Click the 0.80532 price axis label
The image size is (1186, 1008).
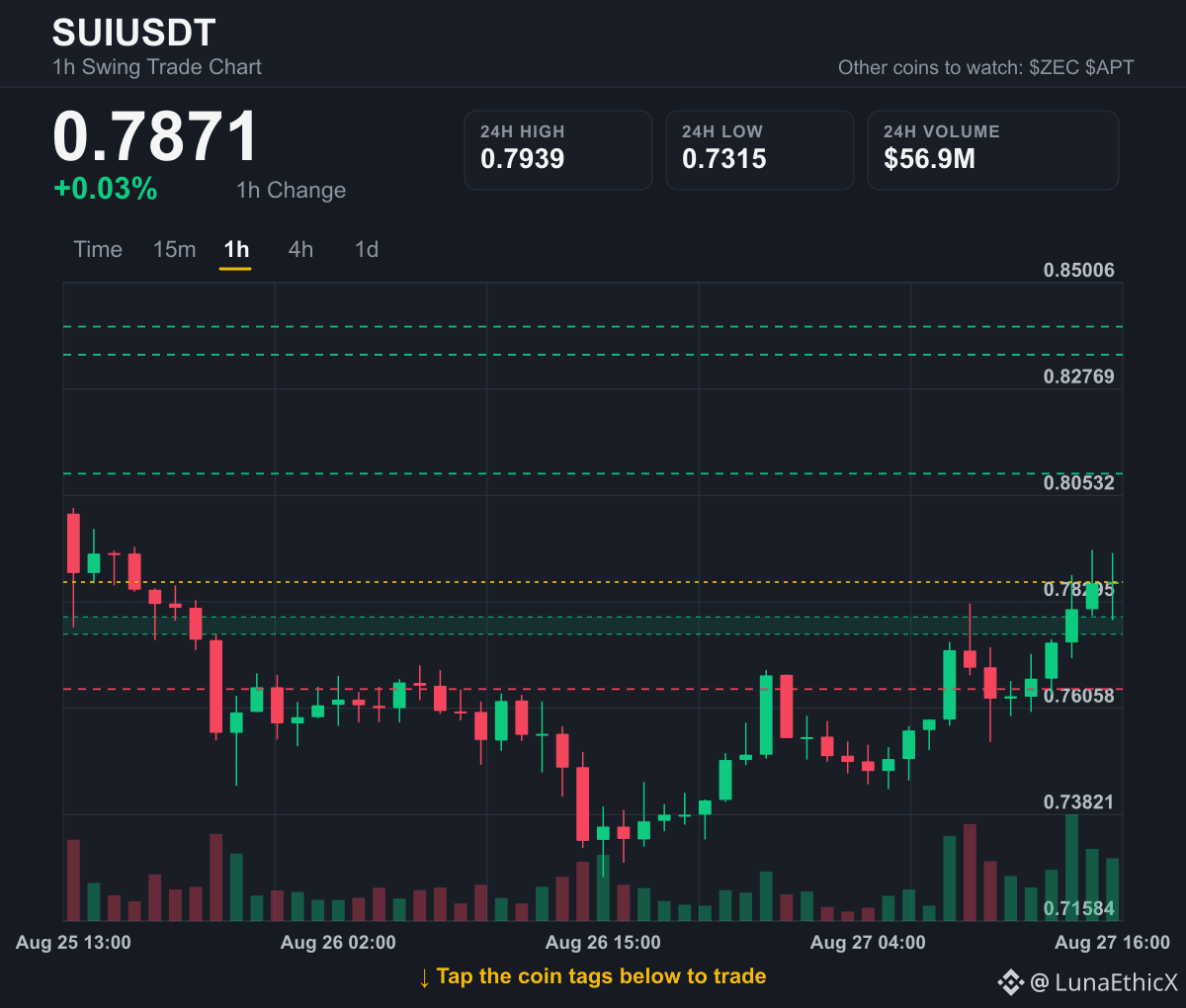pyautogui.click(x=1078, y=482)
